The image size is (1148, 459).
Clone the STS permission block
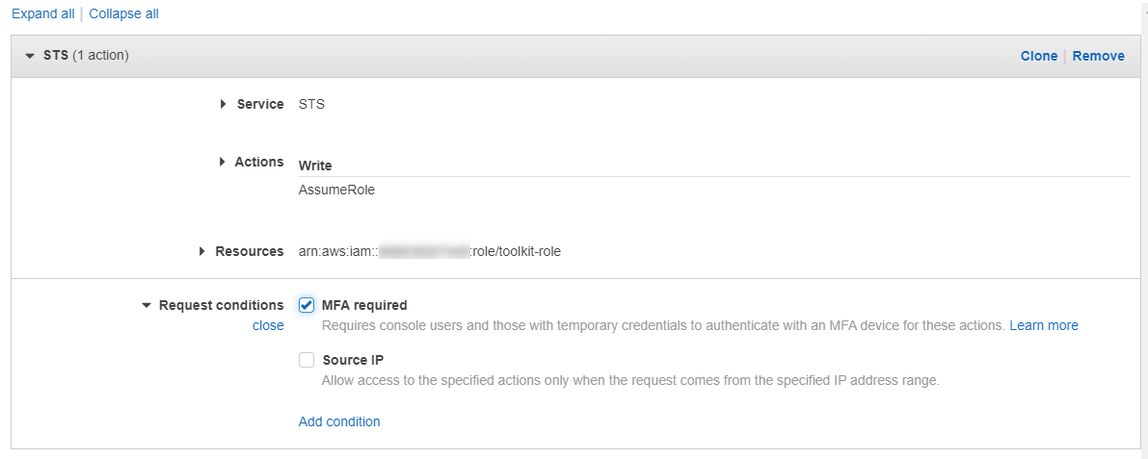tap(1039, 56)
